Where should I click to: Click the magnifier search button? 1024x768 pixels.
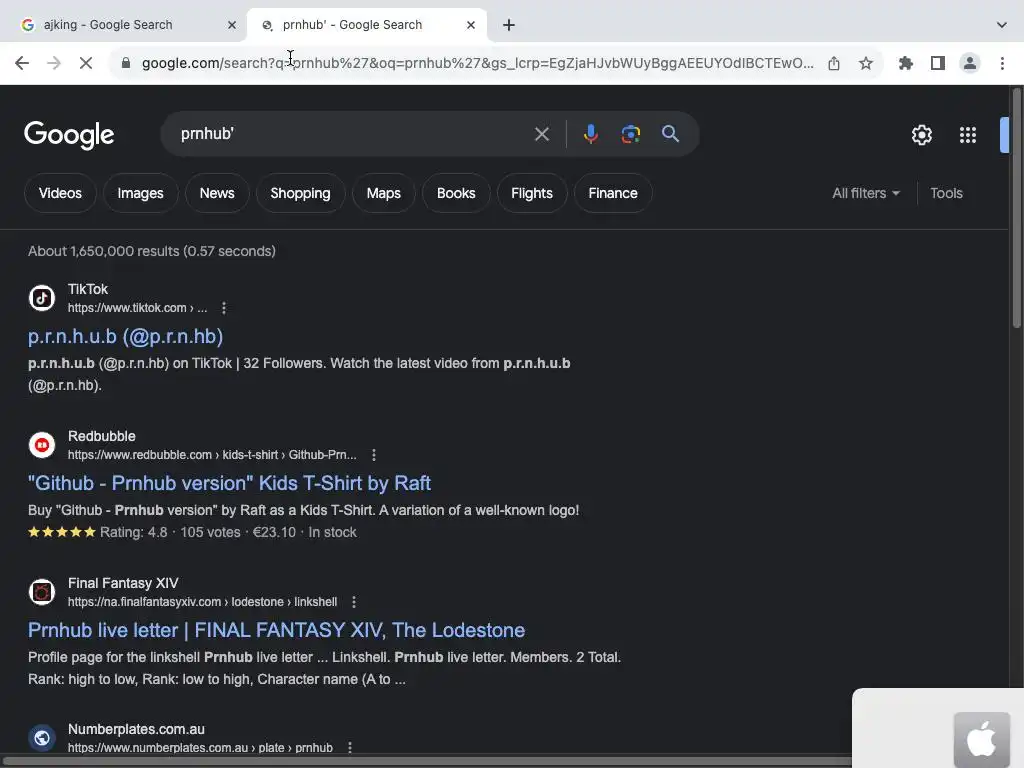(x=671, y=134)
